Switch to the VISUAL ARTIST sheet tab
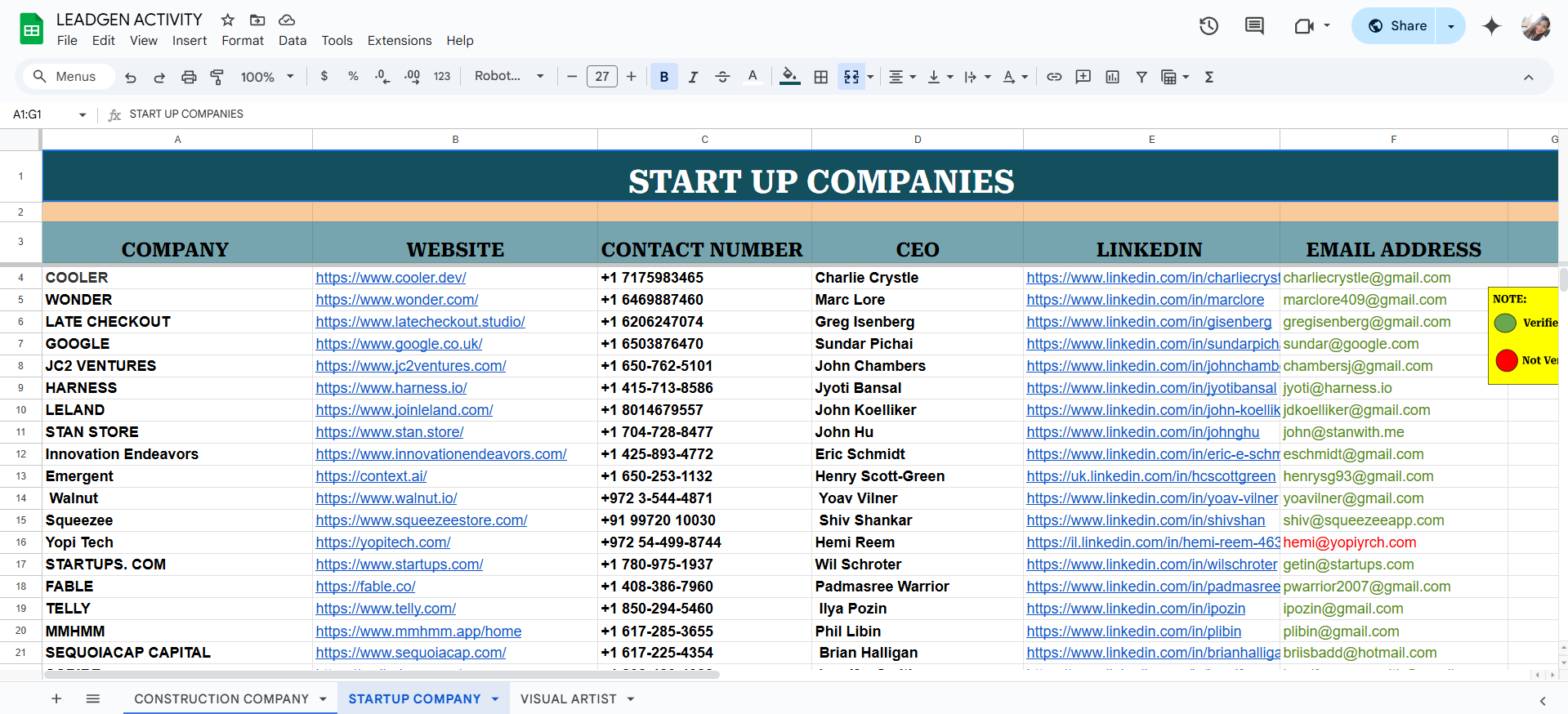Screen dimensions: 1568x714 click(x=569, y=699)
